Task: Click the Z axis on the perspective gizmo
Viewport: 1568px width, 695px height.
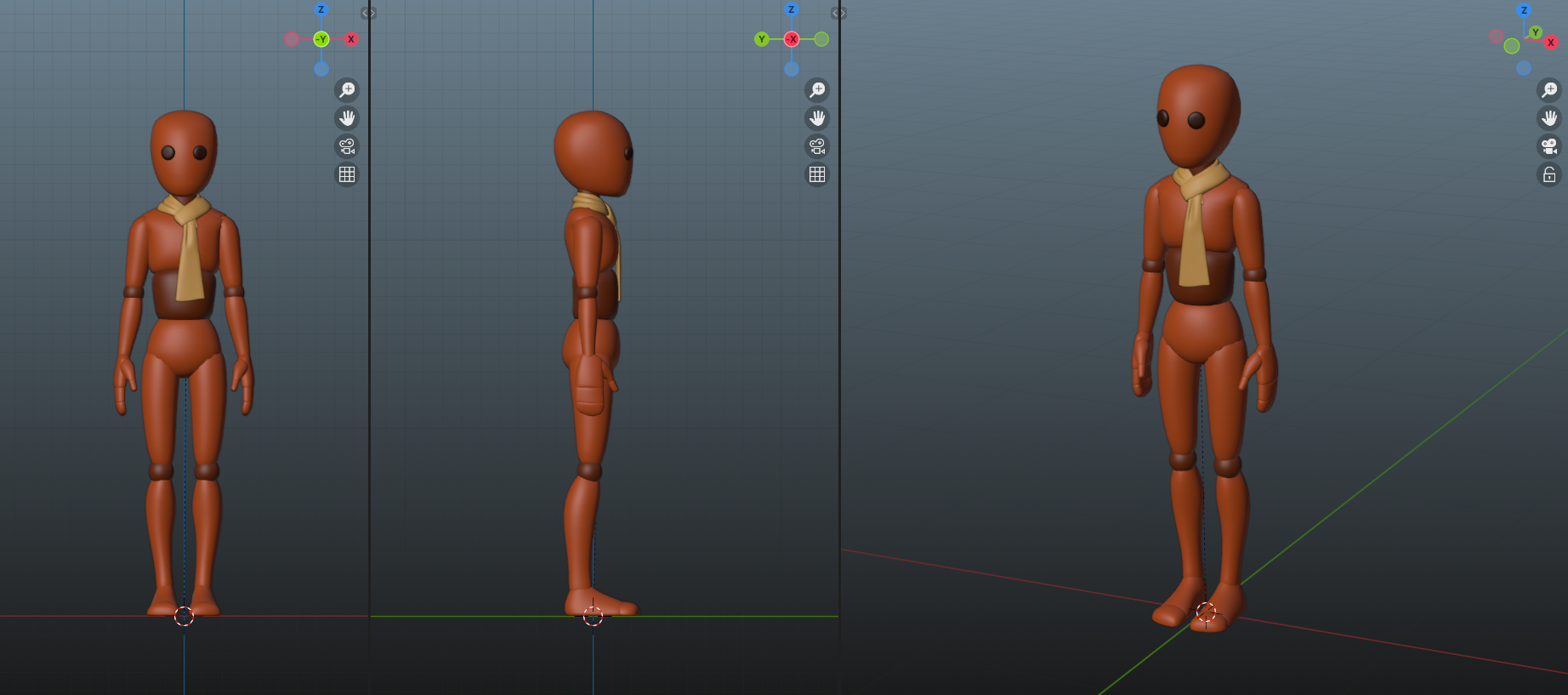Action: [x=1524, y=10]
